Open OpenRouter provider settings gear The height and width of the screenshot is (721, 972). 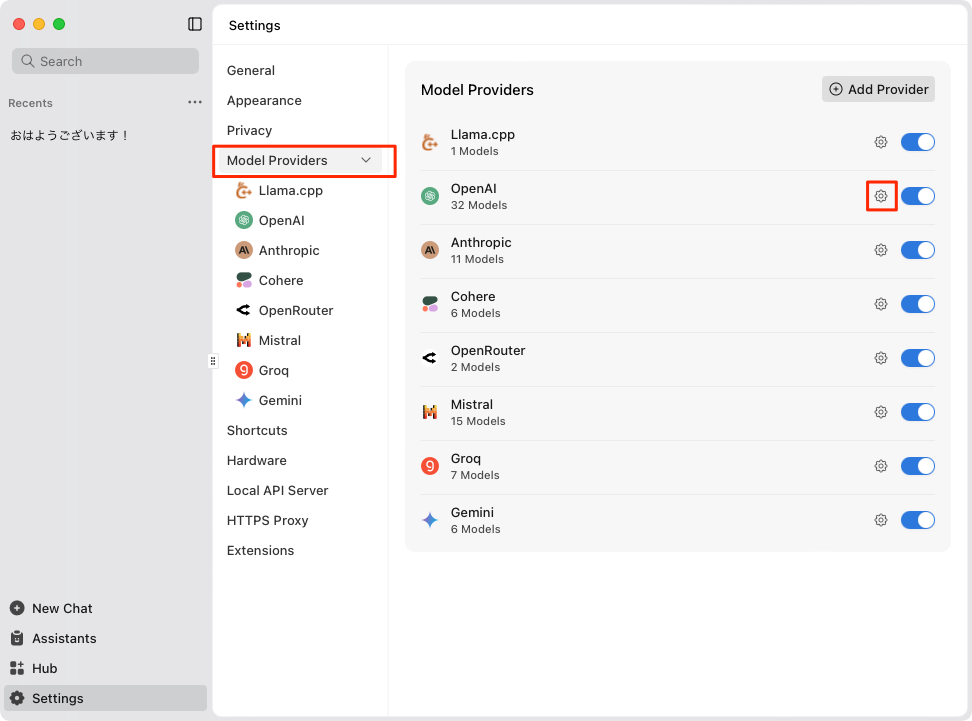[880, 358]
